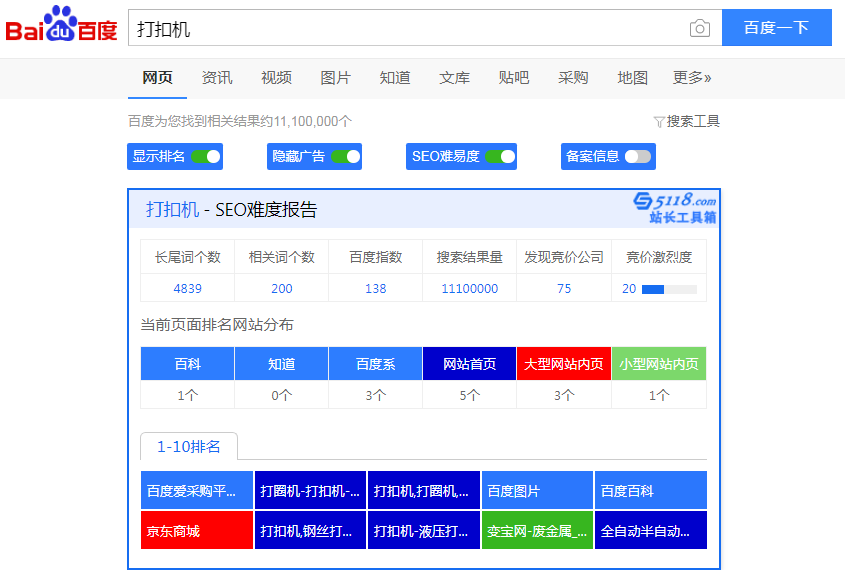Click the search tools filter icon
The width and height of the screenshot is (845, 583).
tap(659, 122)
